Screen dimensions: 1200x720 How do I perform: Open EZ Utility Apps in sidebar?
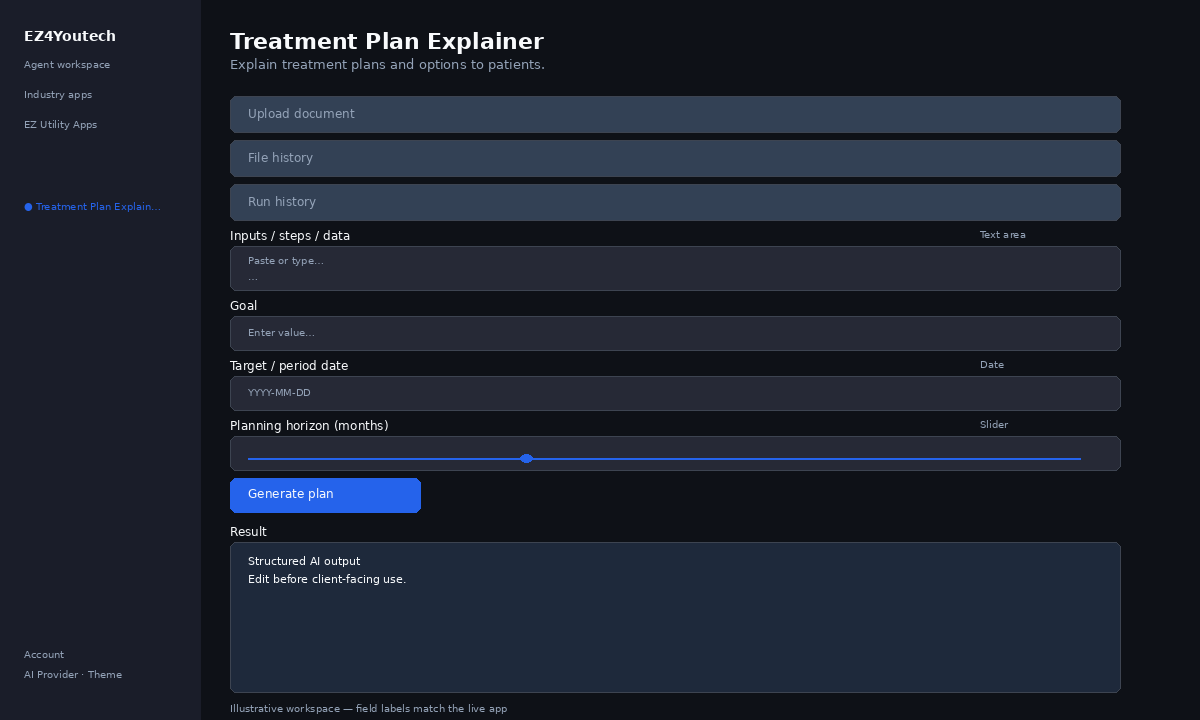coord(60,125)
